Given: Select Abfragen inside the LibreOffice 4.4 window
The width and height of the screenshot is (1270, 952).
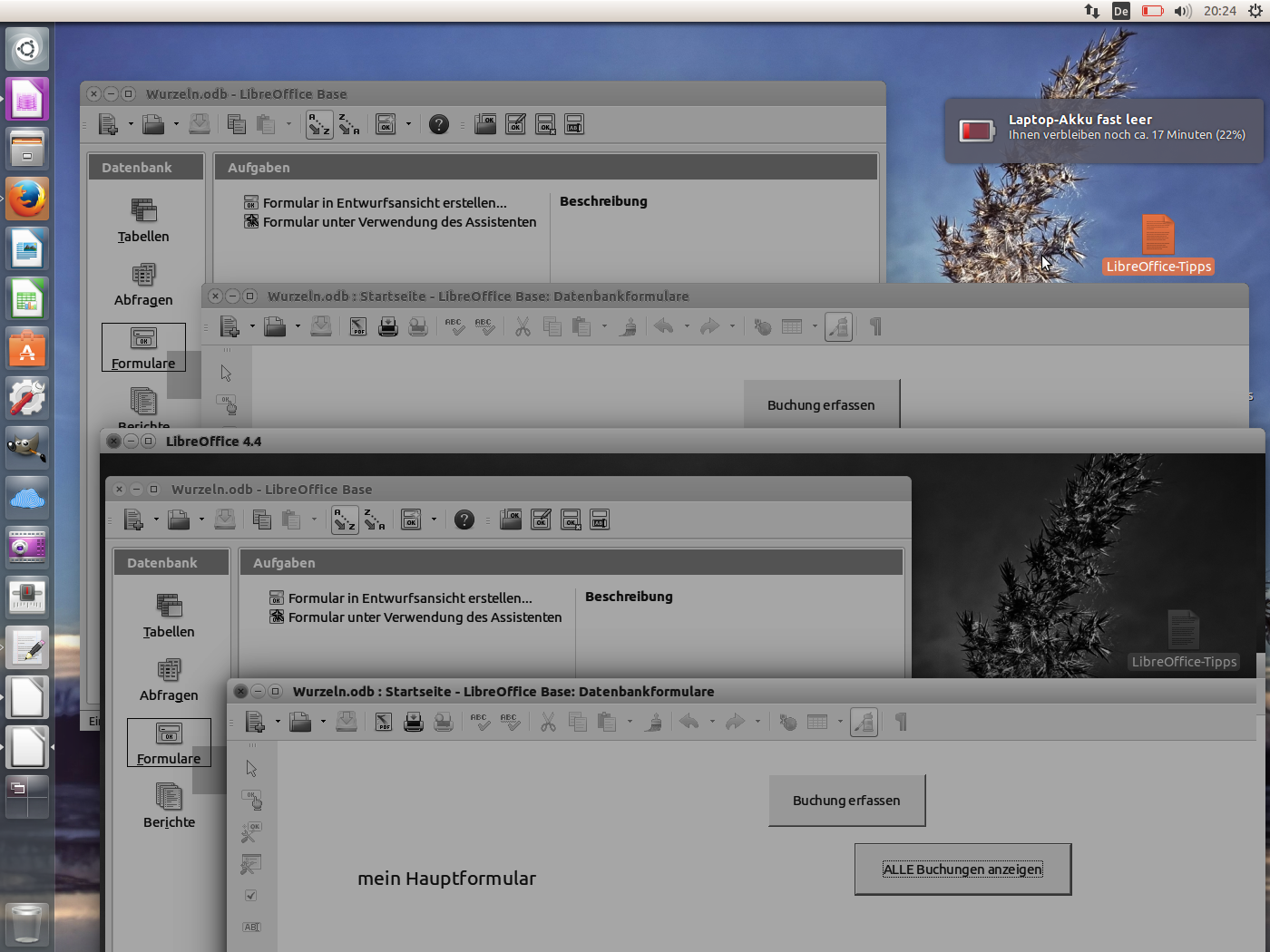Looking at the screenshot, I should pyautogui.click(x=169, y=680).
